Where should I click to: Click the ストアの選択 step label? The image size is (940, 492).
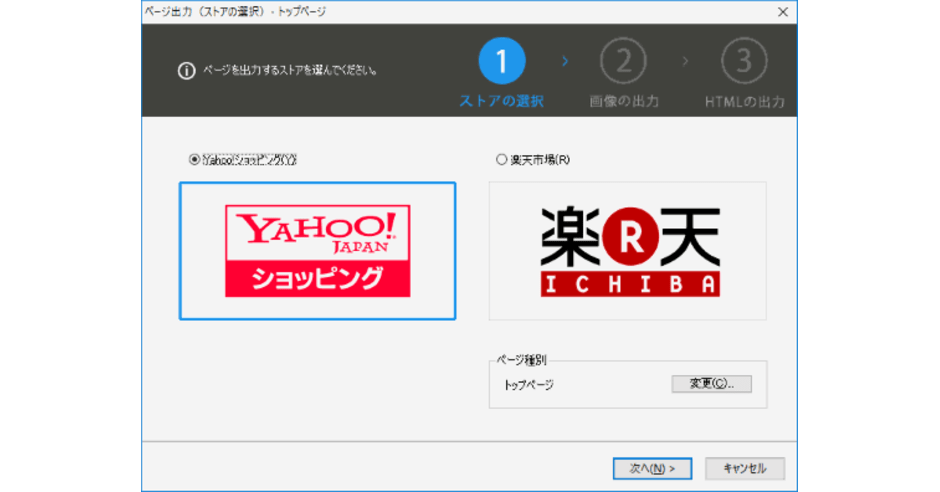tap(502, 101)
